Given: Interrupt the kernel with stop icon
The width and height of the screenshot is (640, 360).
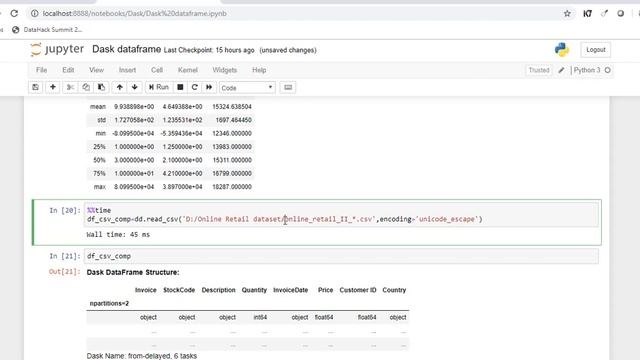Looking at the screenshot, I should pos(180,87).
